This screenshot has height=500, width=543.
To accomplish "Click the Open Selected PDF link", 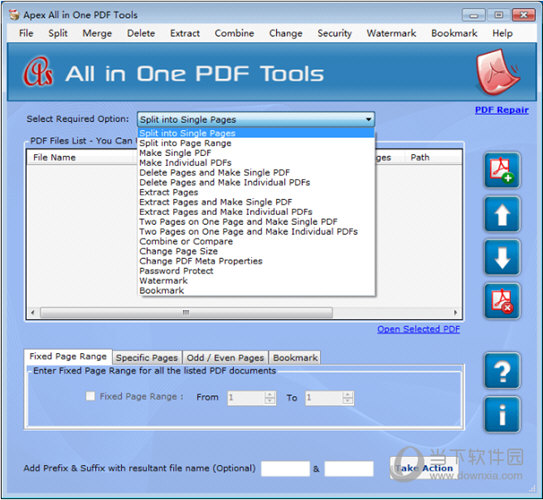I will (418, 329).
